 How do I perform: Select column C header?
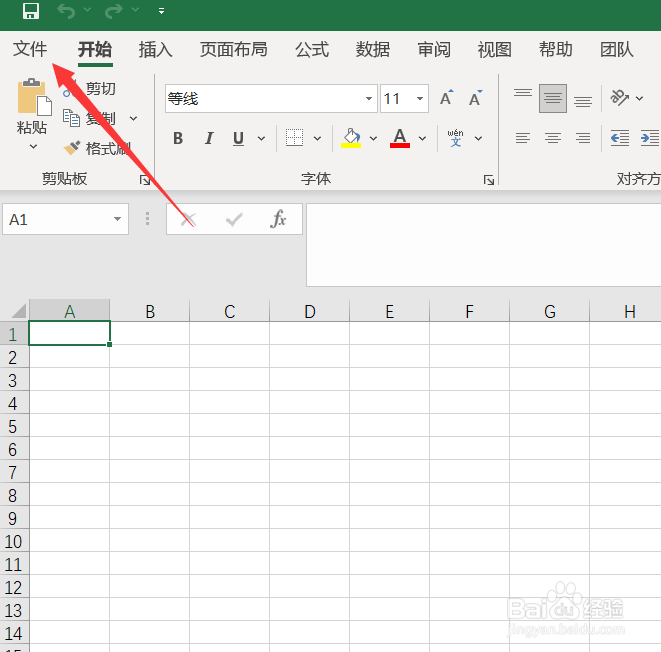pyautogui.click(x=230, y=311)
